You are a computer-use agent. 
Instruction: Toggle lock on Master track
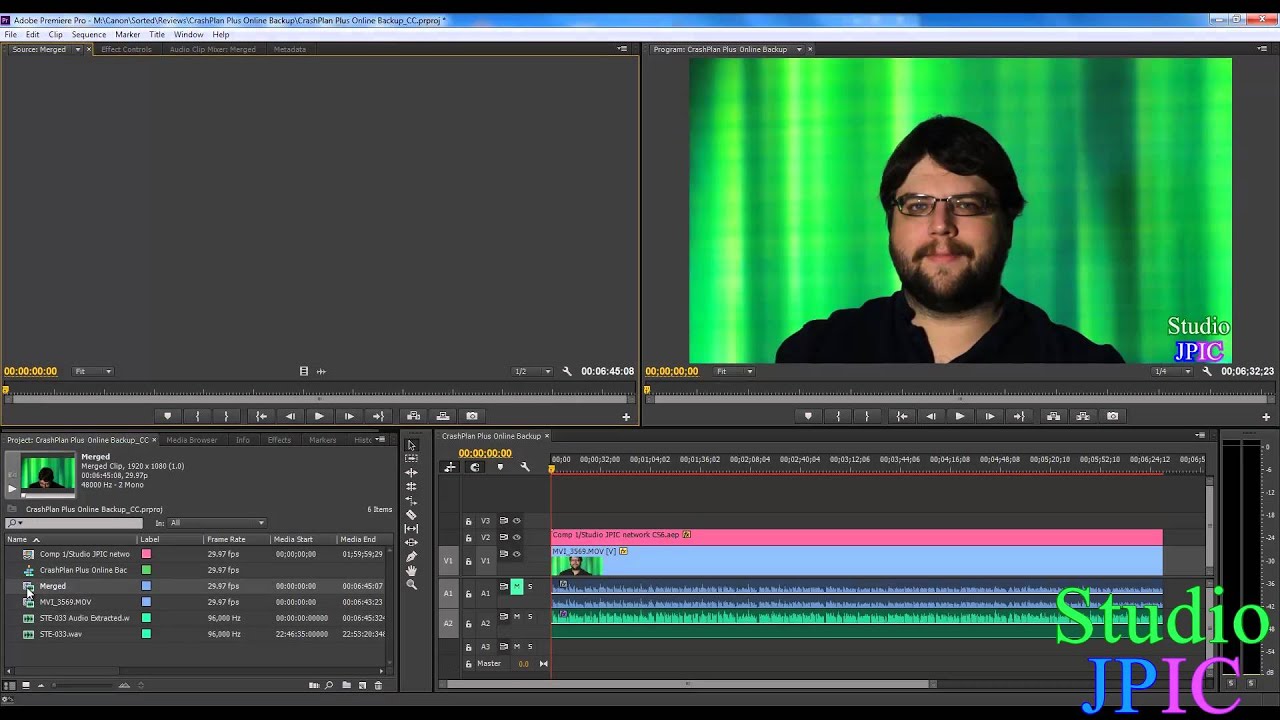468,664
